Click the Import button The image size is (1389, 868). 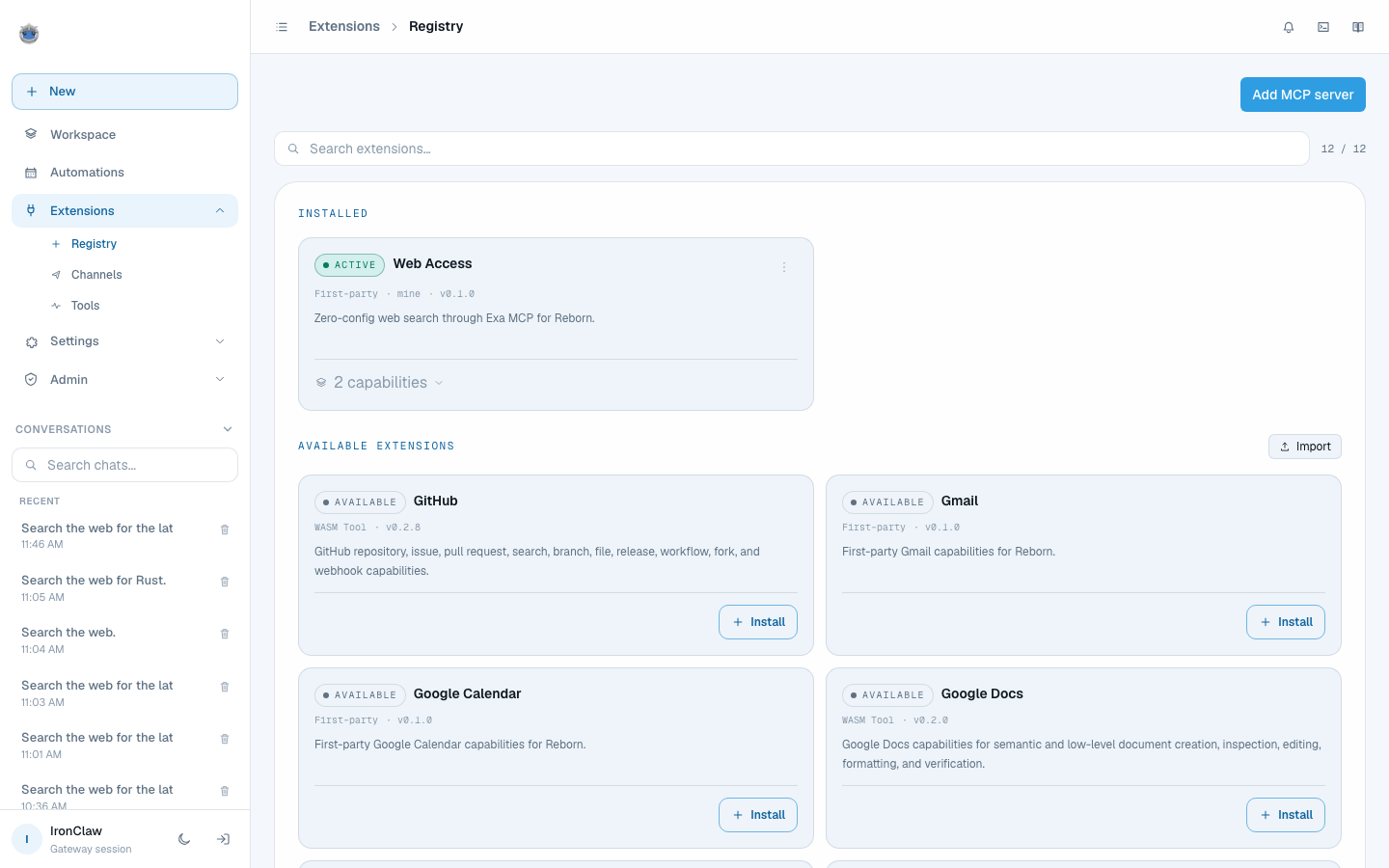click(1305, 447)
